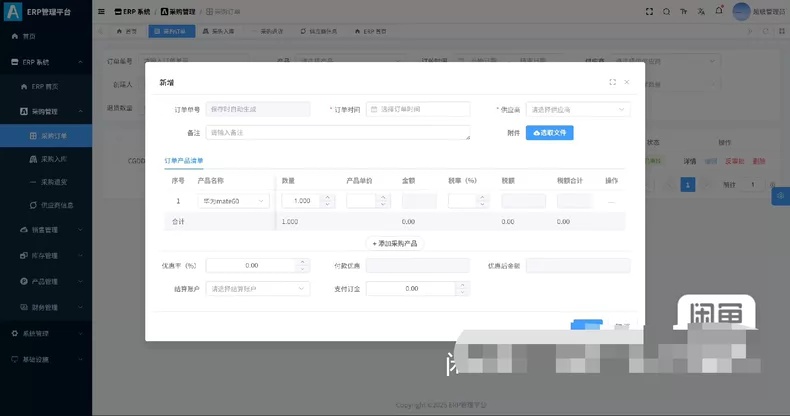Viewport: 790px width, 416px height.
Task: Click the user avatar in top right
Action: pos(741,12)
